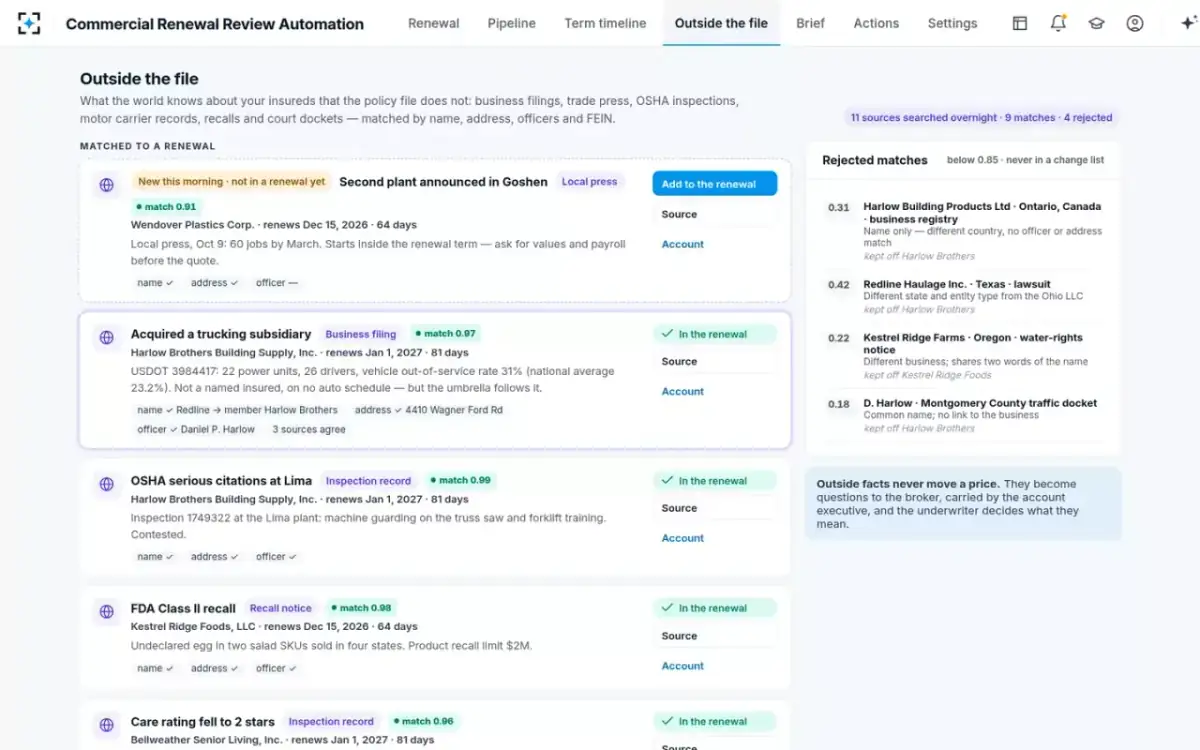Click the match 0.98 badge
The image size is (1200, 750).
click(361, 608)
